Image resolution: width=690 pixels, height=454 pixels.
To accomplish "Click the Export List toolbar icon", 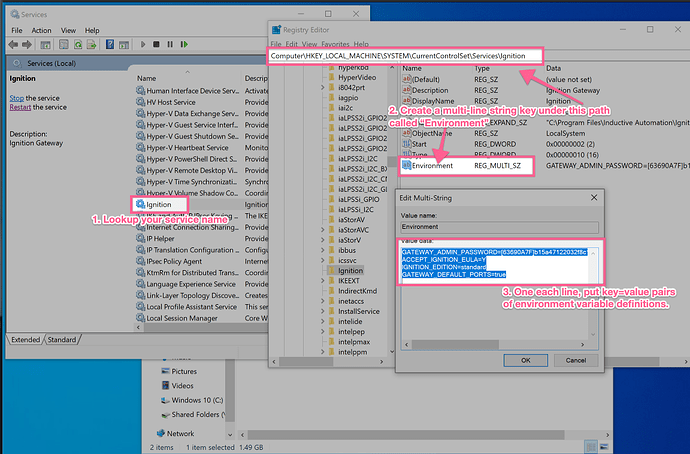I will click(92, 44).
